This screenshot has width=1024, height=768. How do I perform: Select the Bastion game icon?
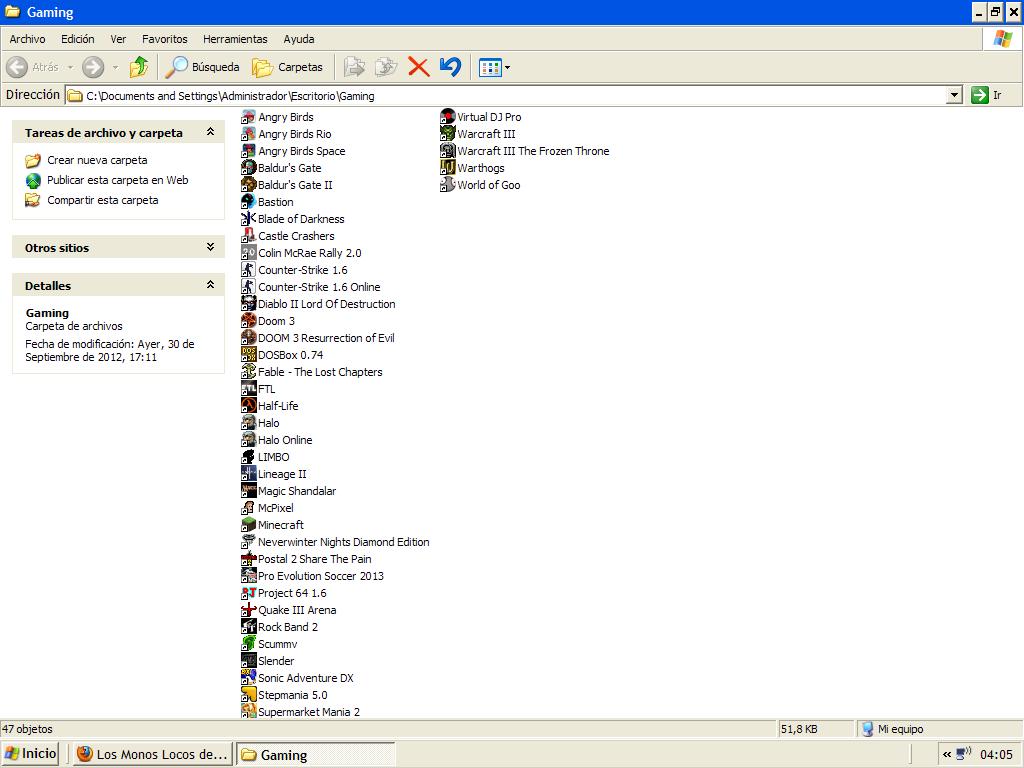(x=248, y=202)
